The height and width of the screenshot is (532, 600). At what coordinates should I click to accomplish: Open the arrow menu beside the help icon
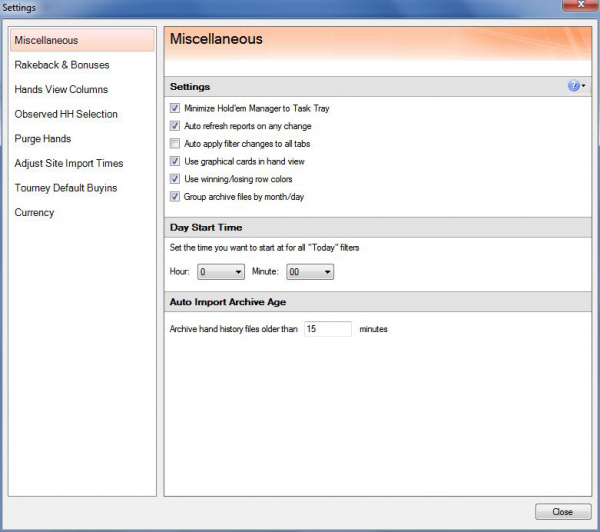click(583, 87)
